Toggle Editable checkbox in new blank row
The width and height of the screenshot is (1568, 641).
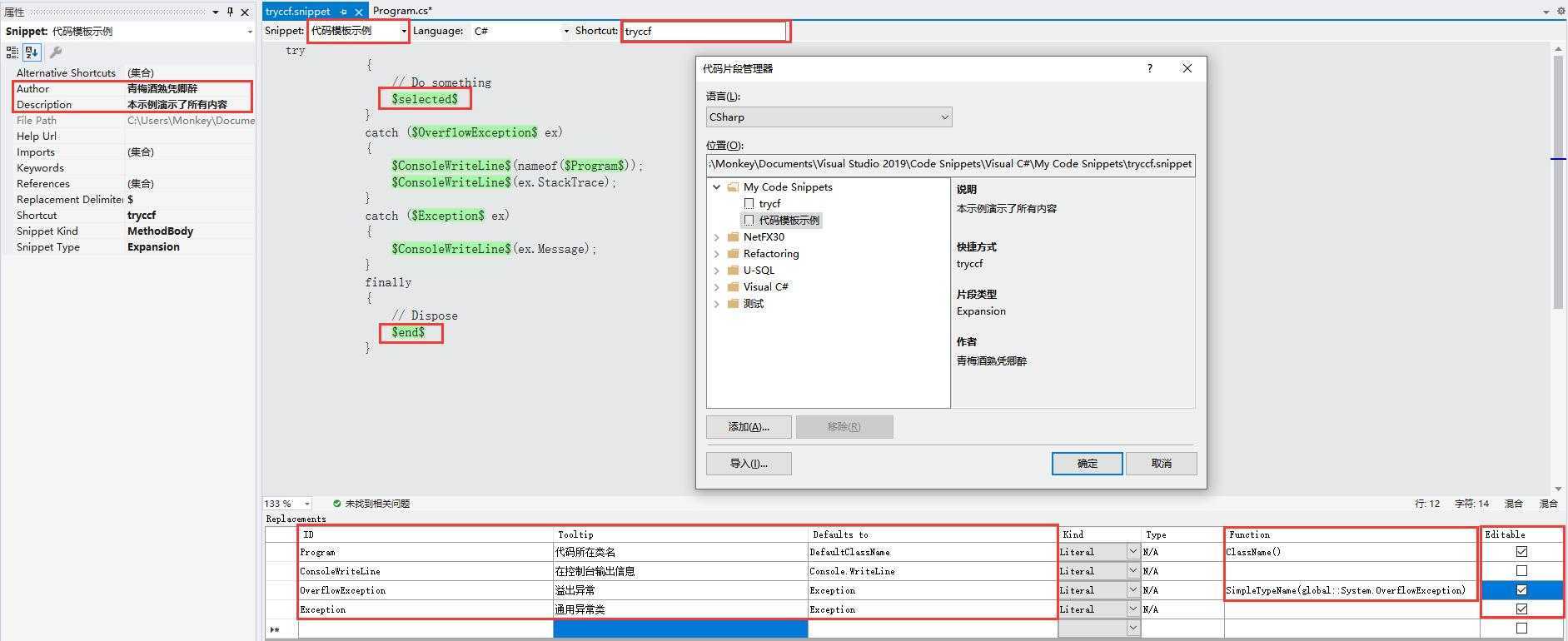click(x=1521, y=629)
